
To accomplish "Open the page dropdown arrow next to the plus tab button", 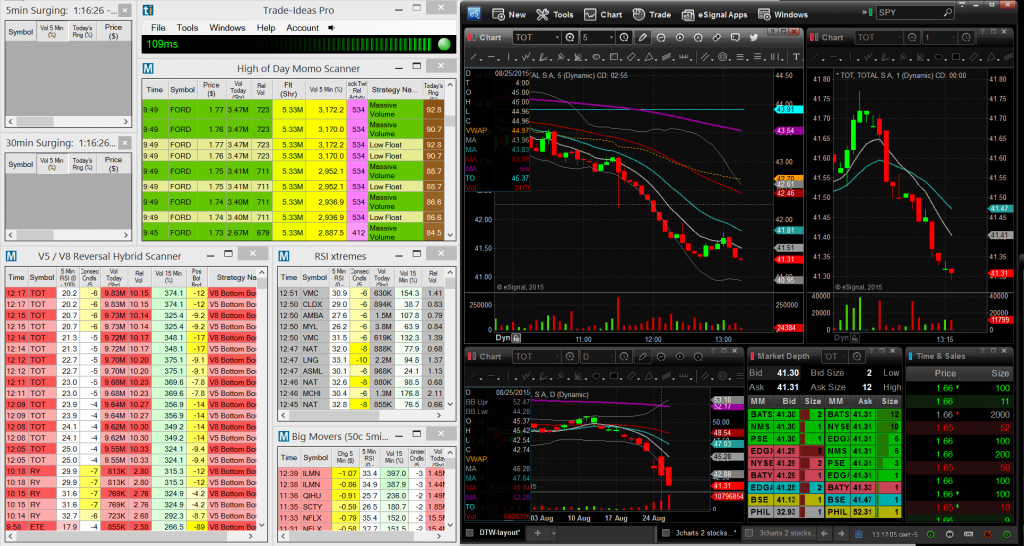I will (x=554, y=533).
